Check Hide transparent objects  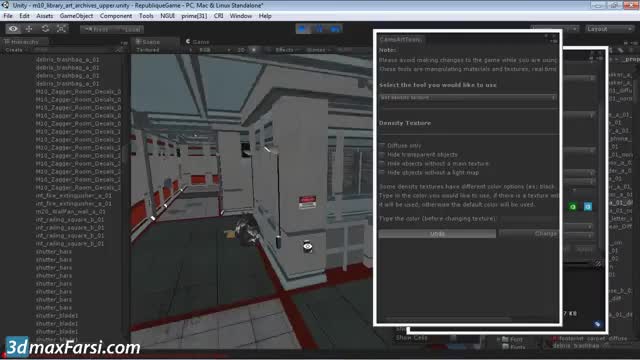382,154
